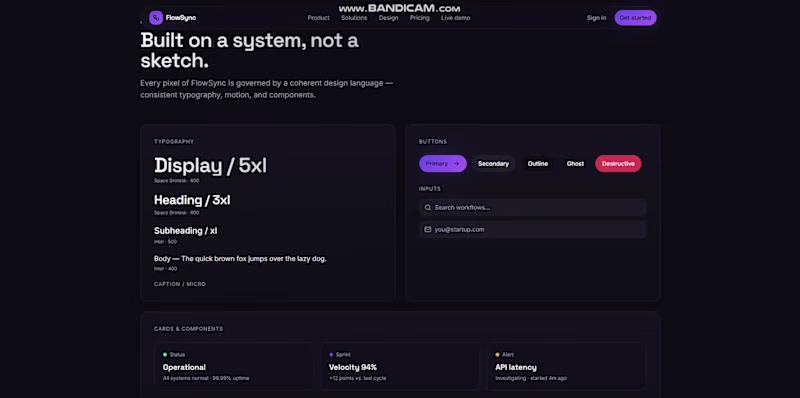
Task: Select the API latency alert card
Action: click(x=566, y=366)
